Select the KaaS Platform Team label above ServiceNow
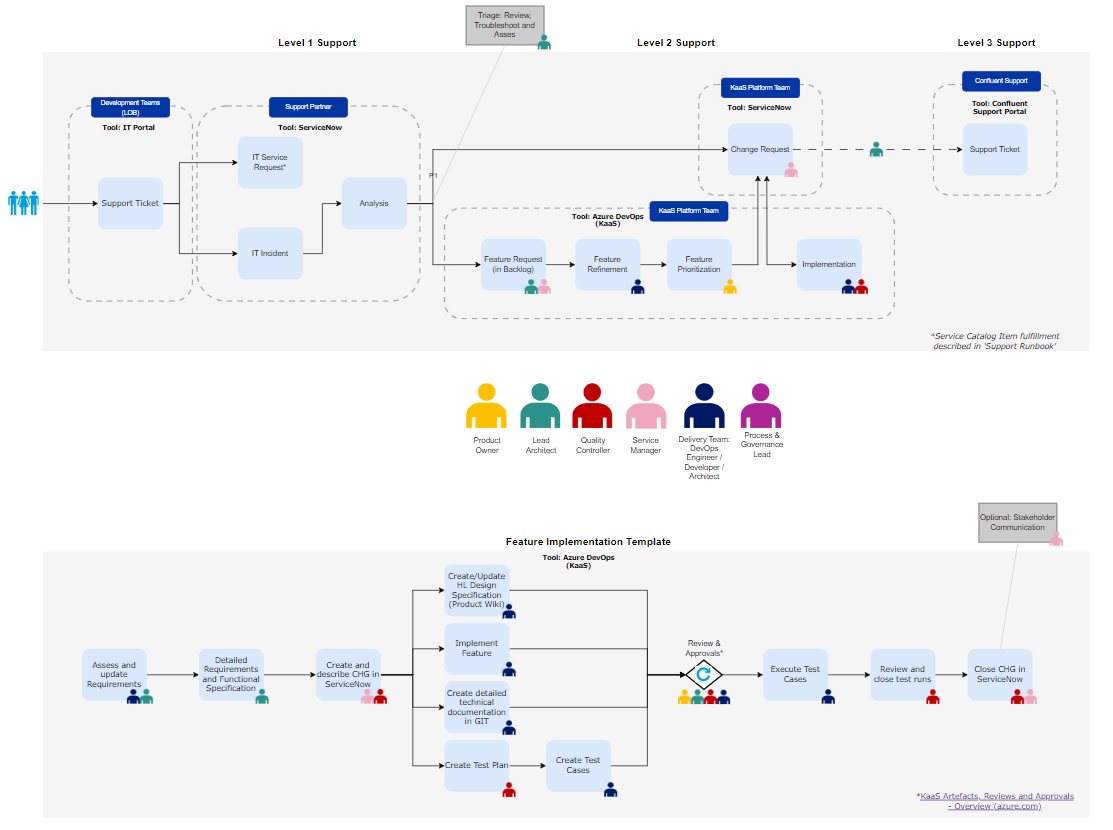 coord(760,88)
